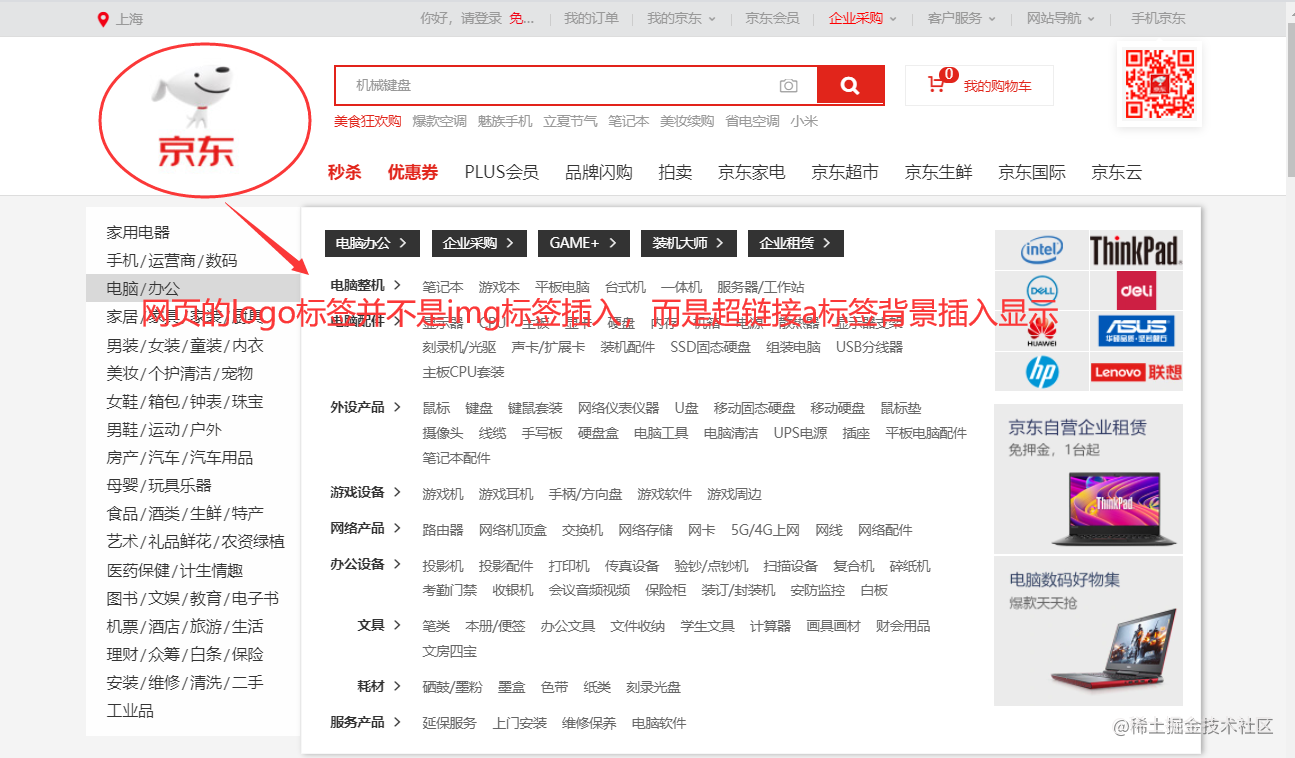Open the 京东超市 navigation item
Screen dimensions: 1295x758
click(x=845, y=172)
